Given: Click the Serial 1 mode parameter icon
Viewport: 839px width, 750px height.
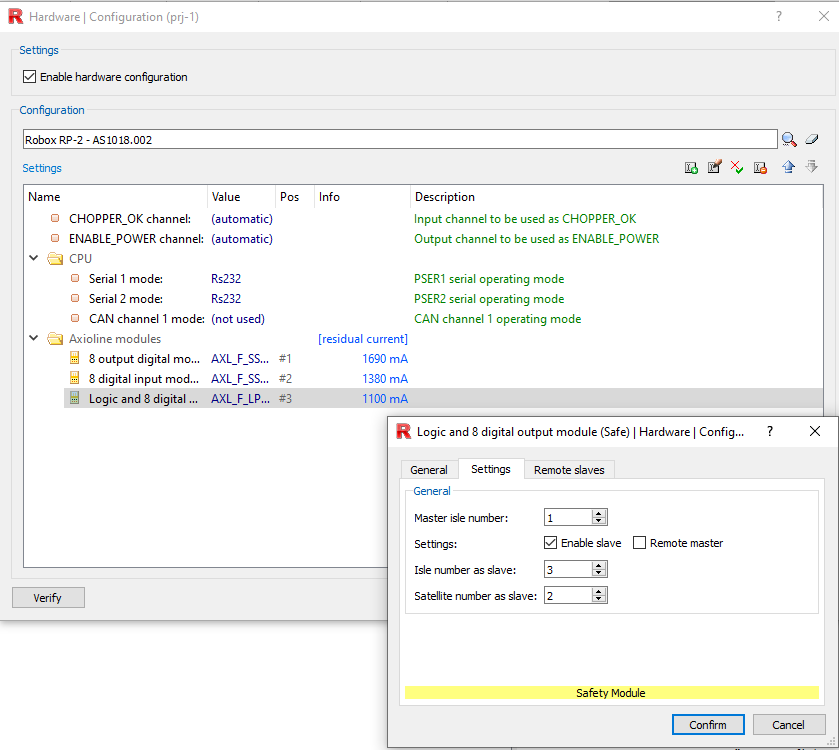Looking at the screenshot, I should pos(75,278).
